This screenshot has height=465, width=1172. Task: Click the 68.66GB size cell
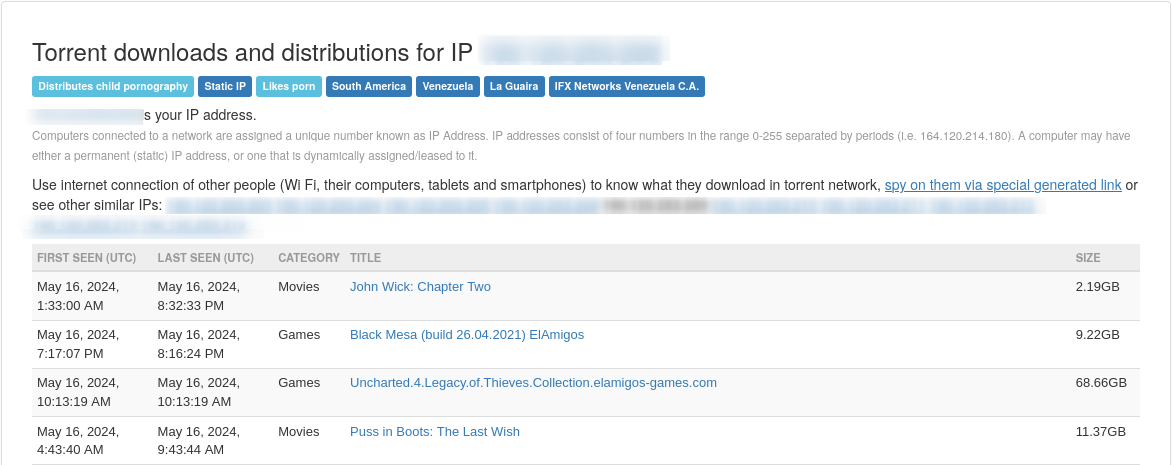tap(1101, 383)
